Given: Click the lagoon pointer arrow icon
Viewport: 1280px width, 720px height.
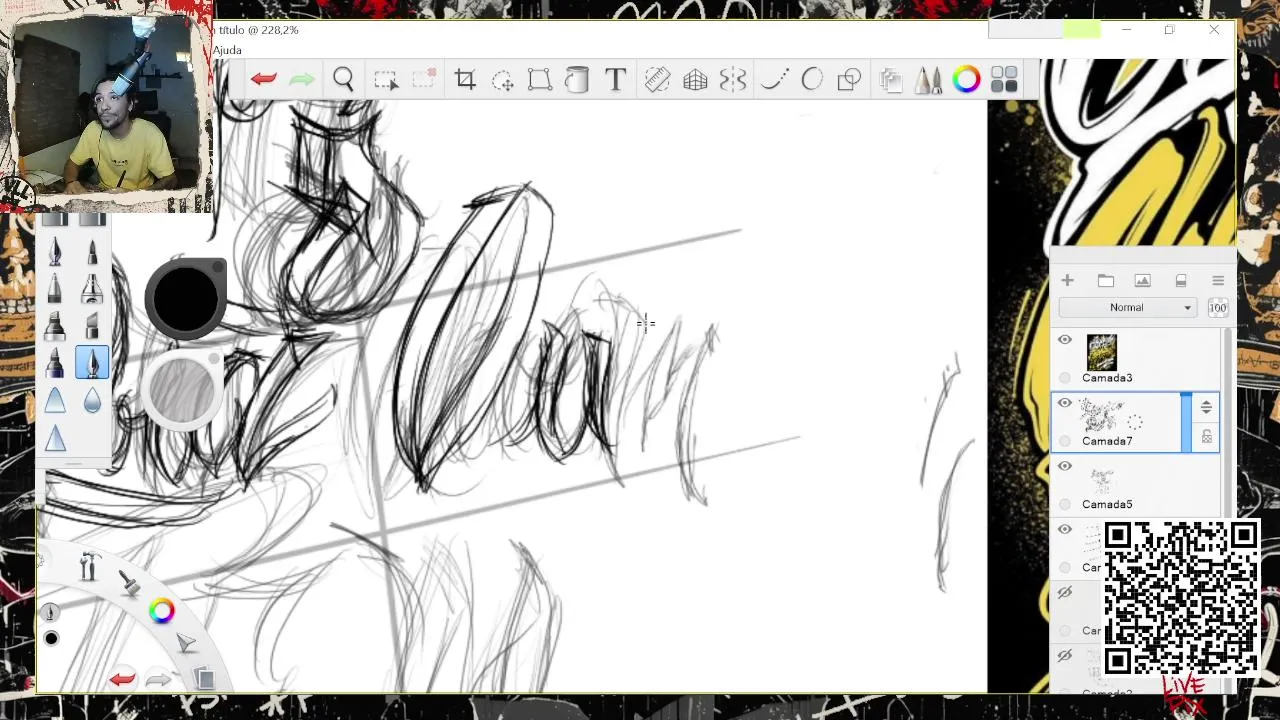Looking at the screenshot, I should coord(186,644).
